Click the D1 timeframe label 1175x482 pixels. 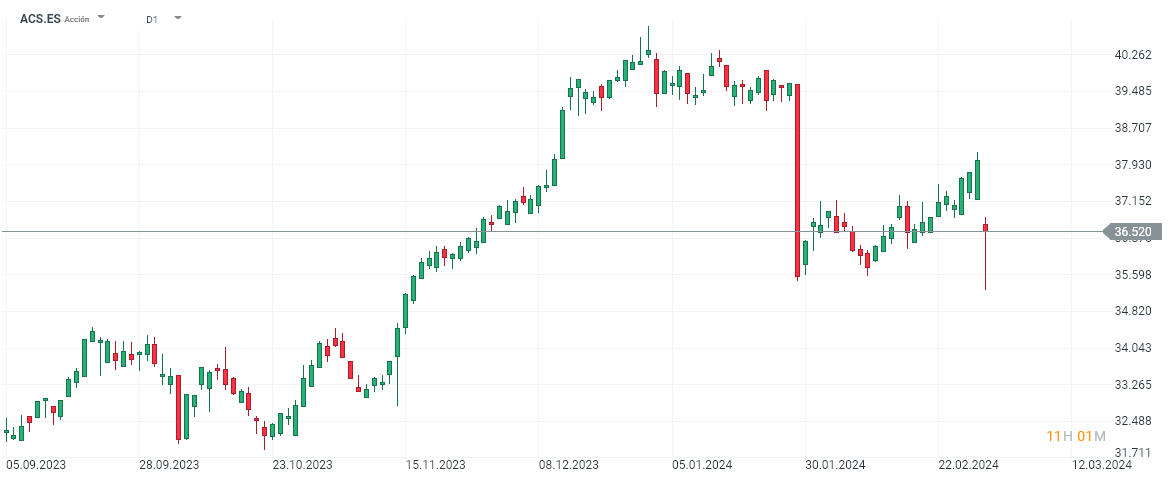(x=151, y=19)
